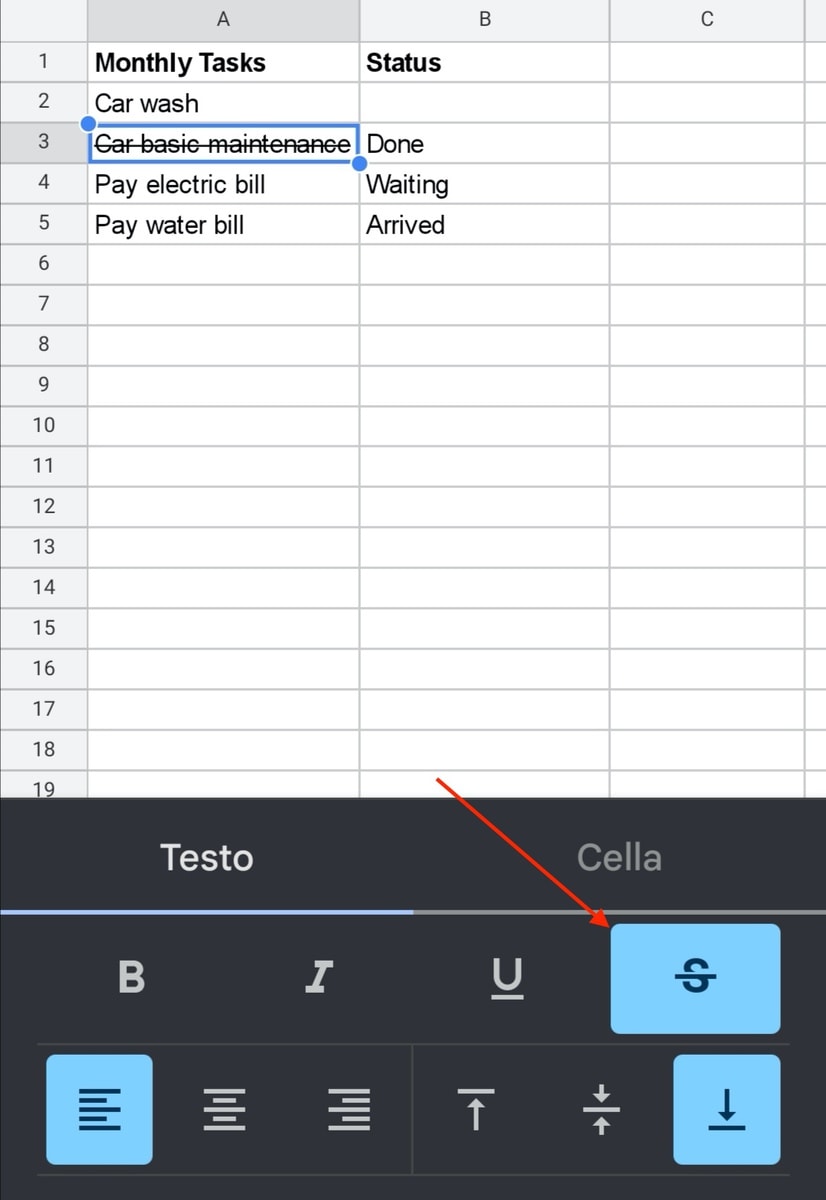Toggle italic text formatting
The height and width of the screenshot is (1200, 826).
pos(319,977)
